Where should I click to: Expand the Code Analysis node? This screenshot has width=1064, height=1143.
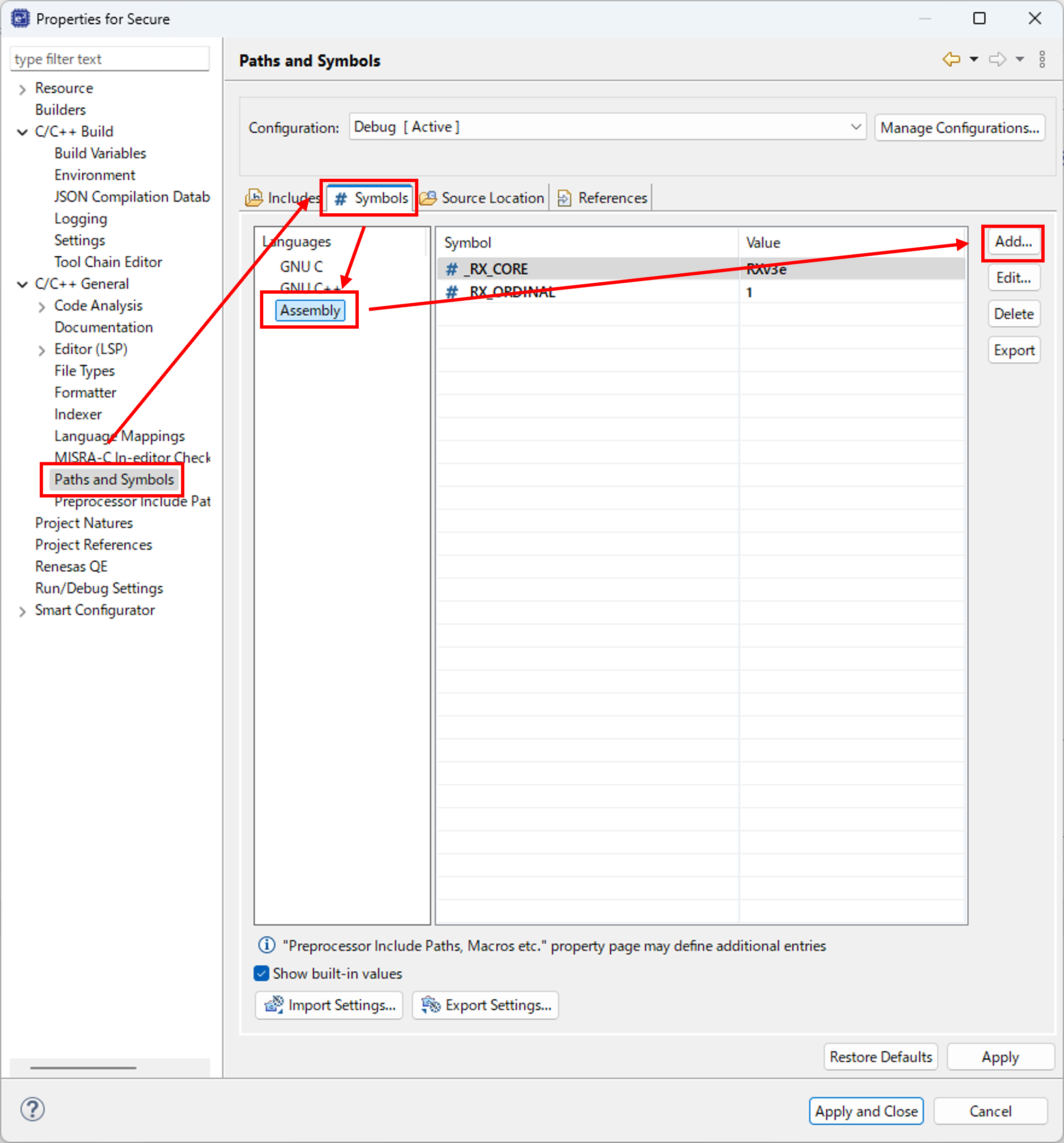[42, 307]
